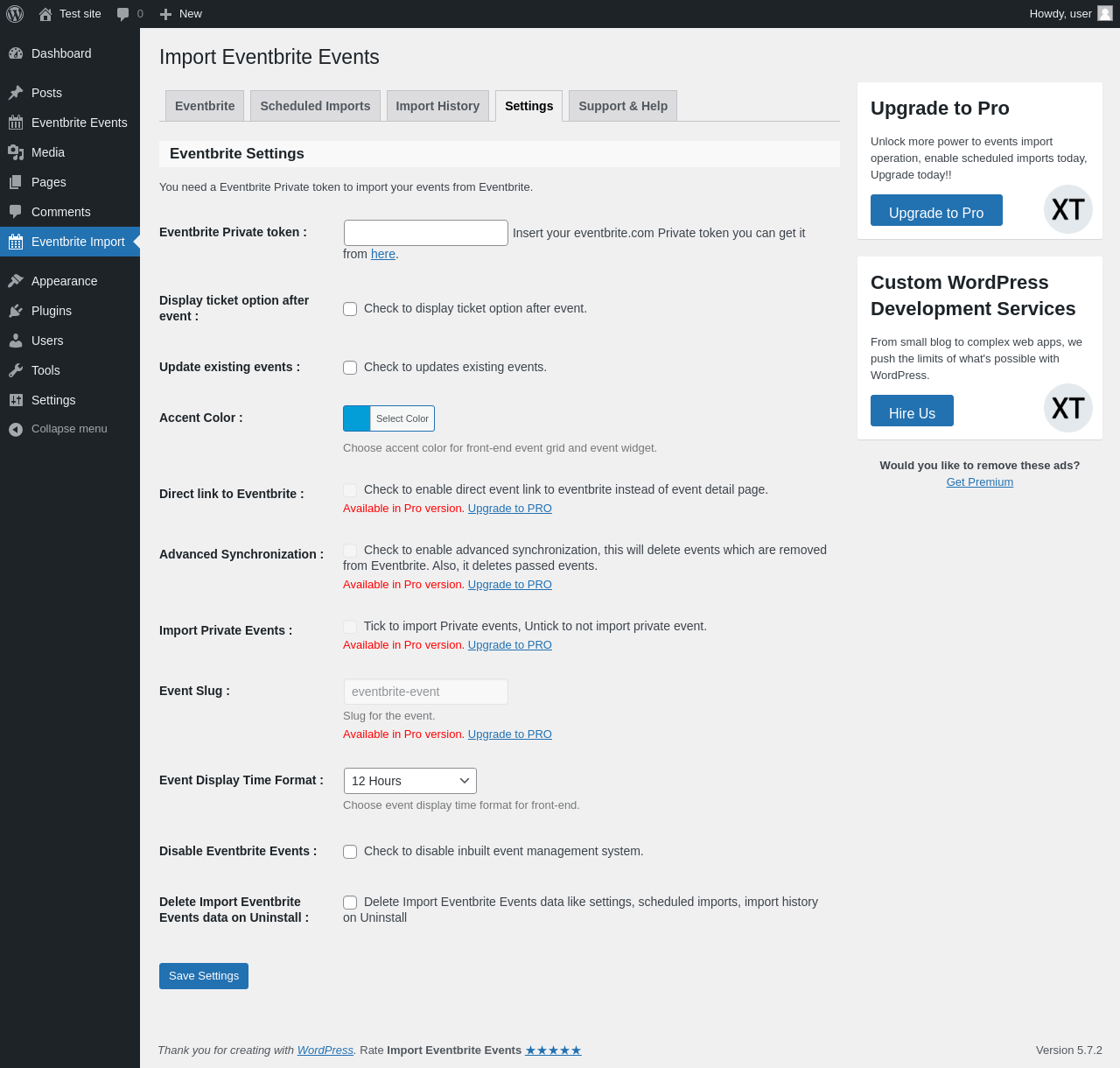Click the Collapse menu arrow icon
This screenshot has height=1068, width=1120.
point(16,429)
